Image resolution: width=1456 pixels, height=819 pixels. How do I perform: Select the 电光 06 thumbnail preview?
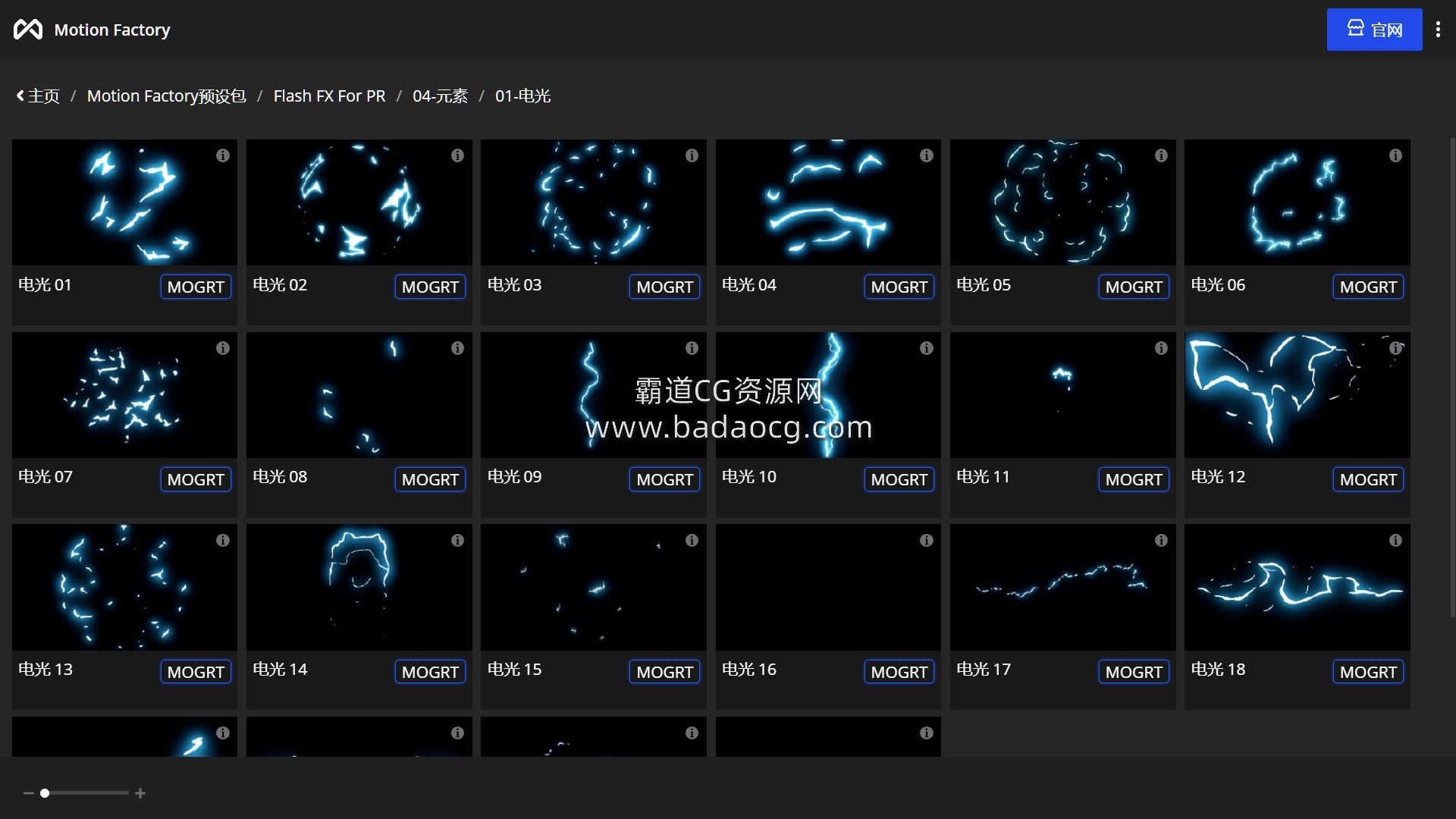pyautogui.click(x=1297, y=202)
